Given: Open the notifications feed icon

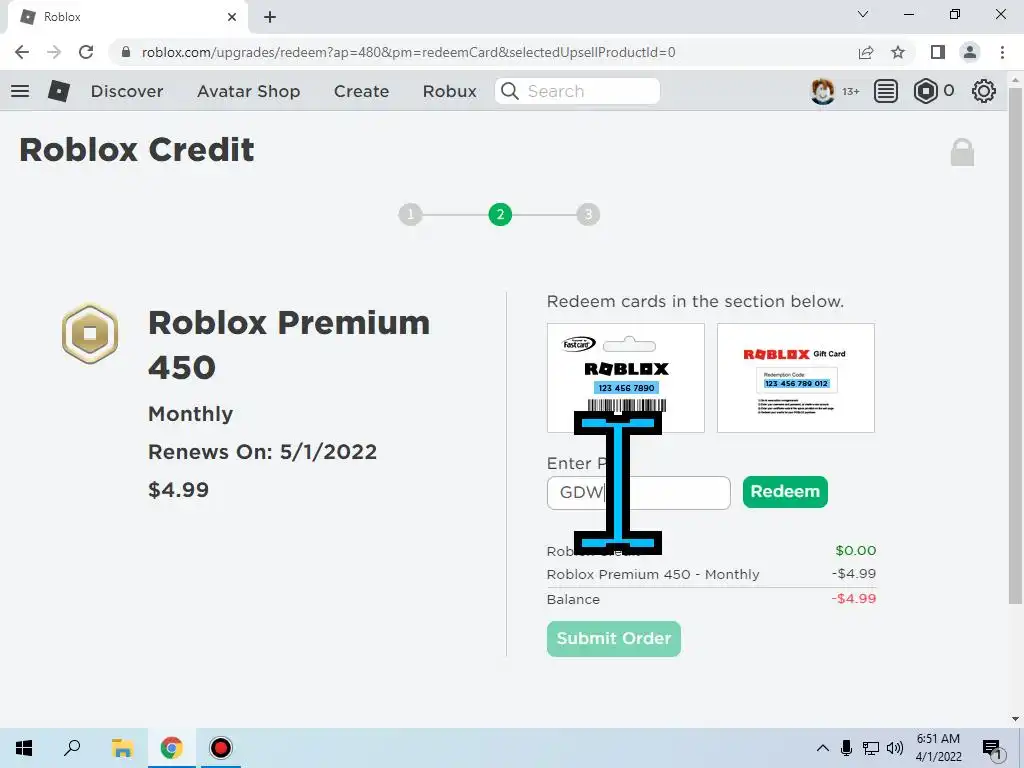Looking at the screenshot, I should pyautogui.click(x=886, y=91).
